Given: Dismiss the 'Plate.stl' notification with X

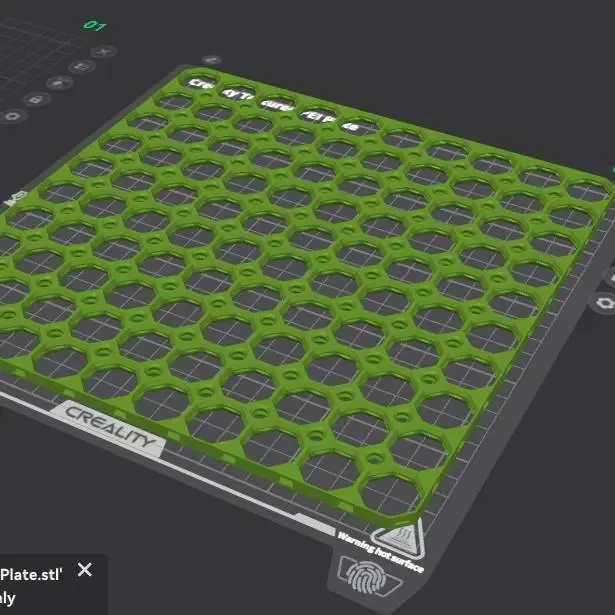Looking at the screenshot, I should pos(85,570).
